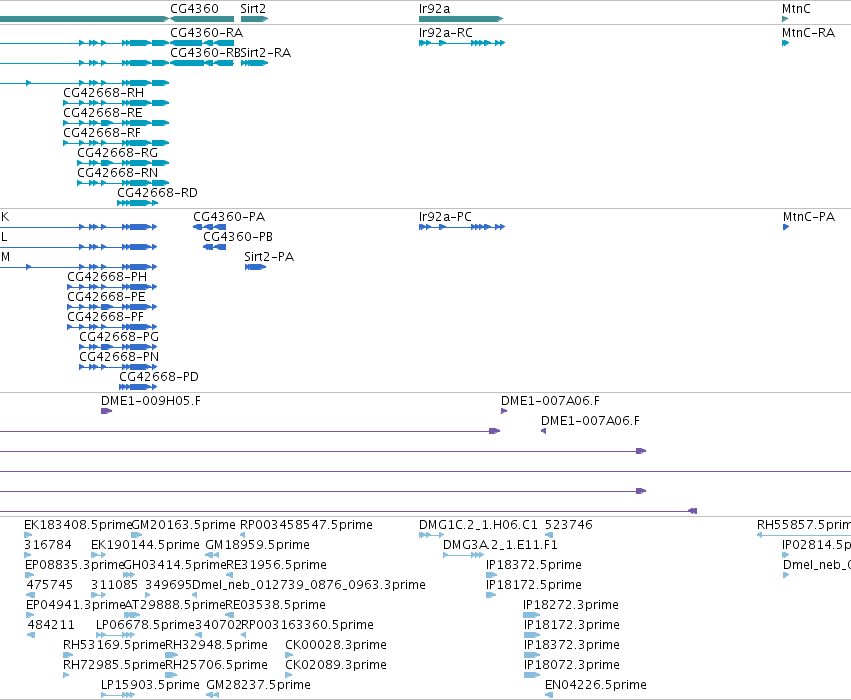851x700 pixels.
Task: Select transcript label CG42668-RN
Action: [117, 173]
